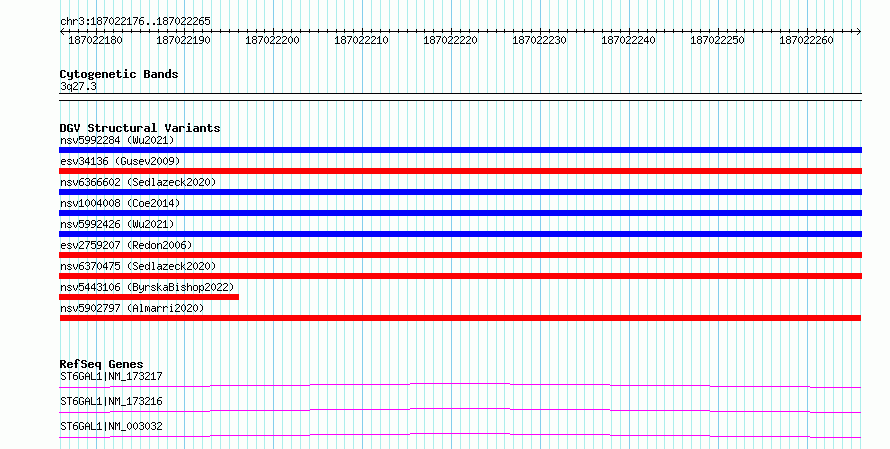Screen dimensions: 890x449
Task: Select the red bar for nsv6370475
Action: pyautogui.click(x=460, y=276)
